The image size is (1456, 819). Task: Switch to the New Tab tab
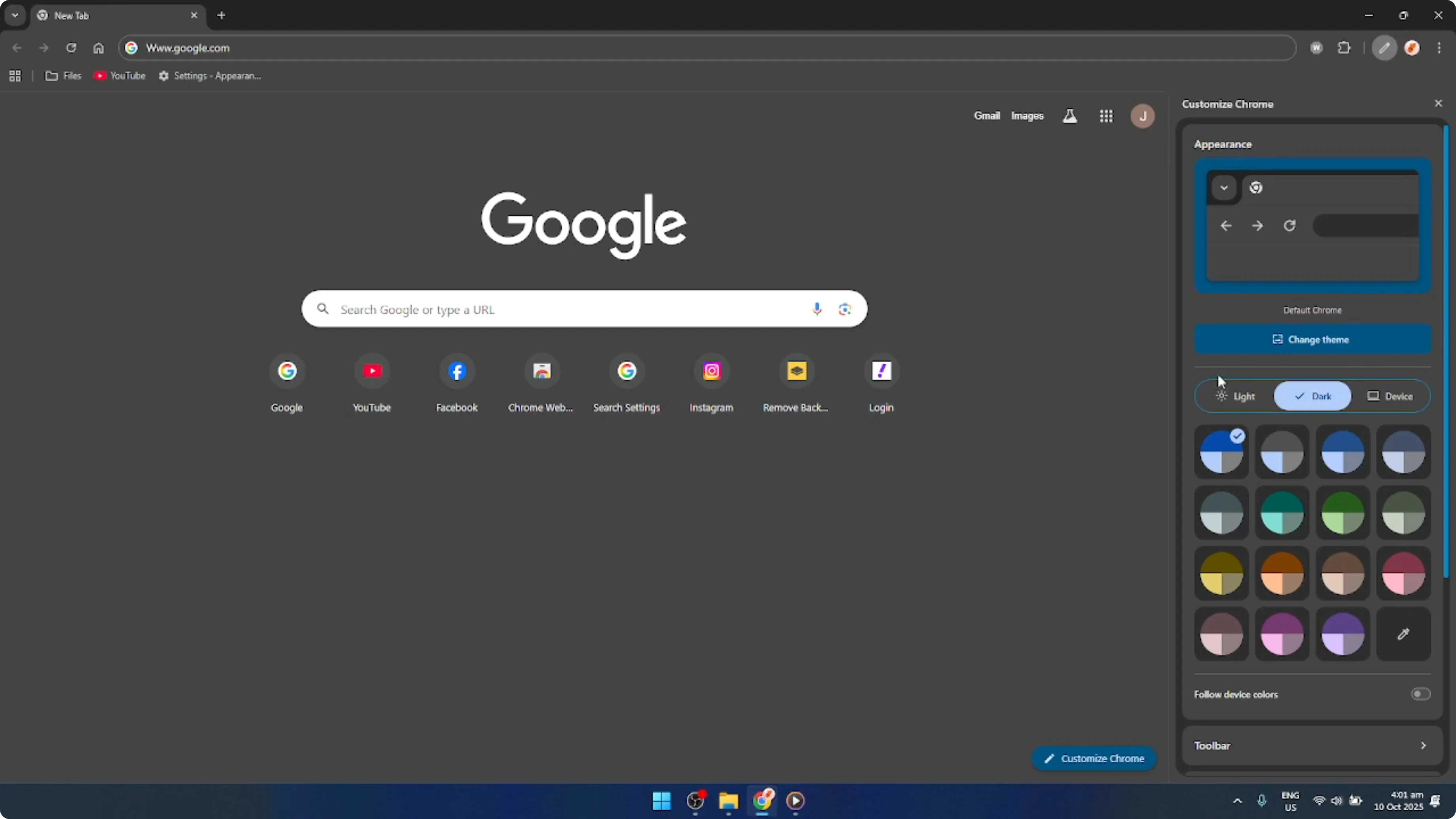tap(118, 16)
